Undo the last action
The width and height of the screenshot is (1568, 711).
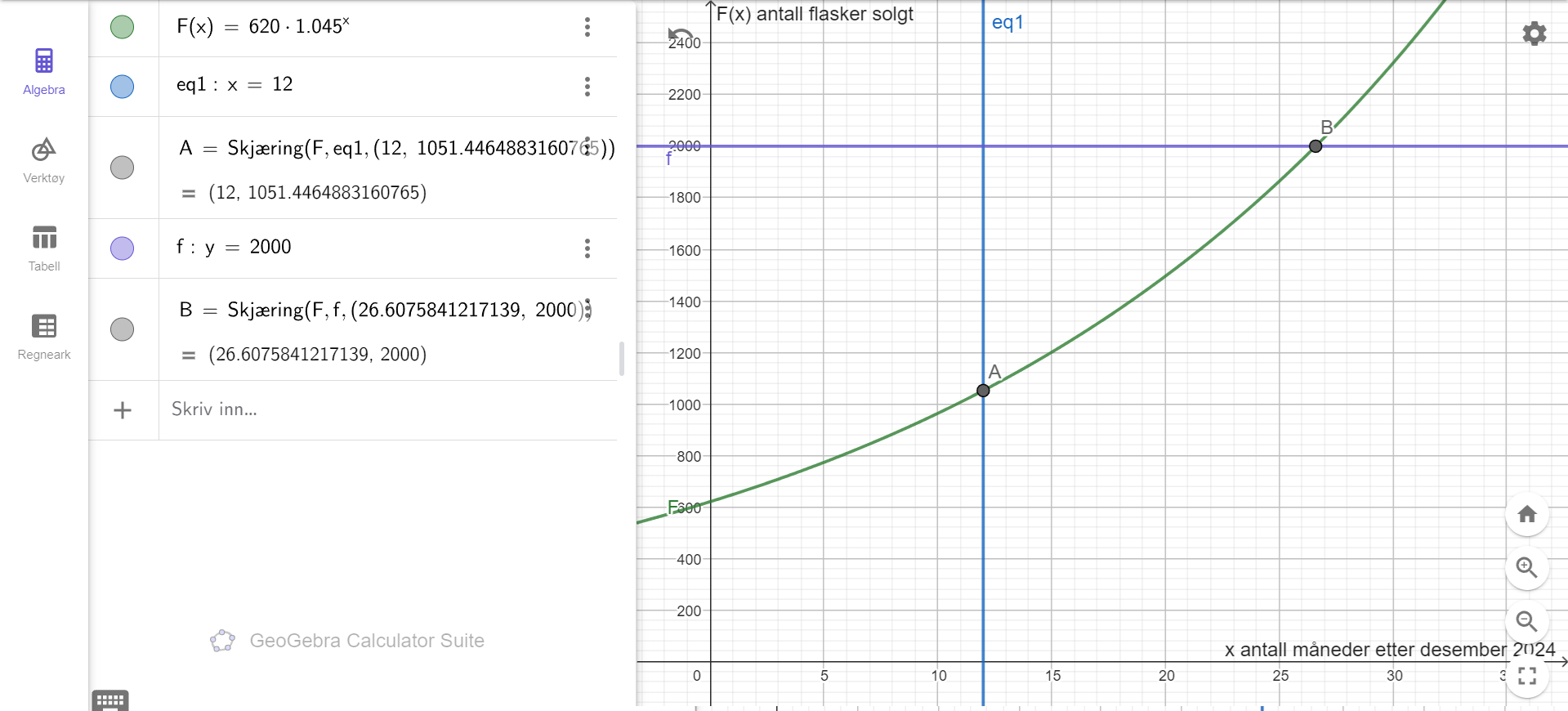[680, 35]
